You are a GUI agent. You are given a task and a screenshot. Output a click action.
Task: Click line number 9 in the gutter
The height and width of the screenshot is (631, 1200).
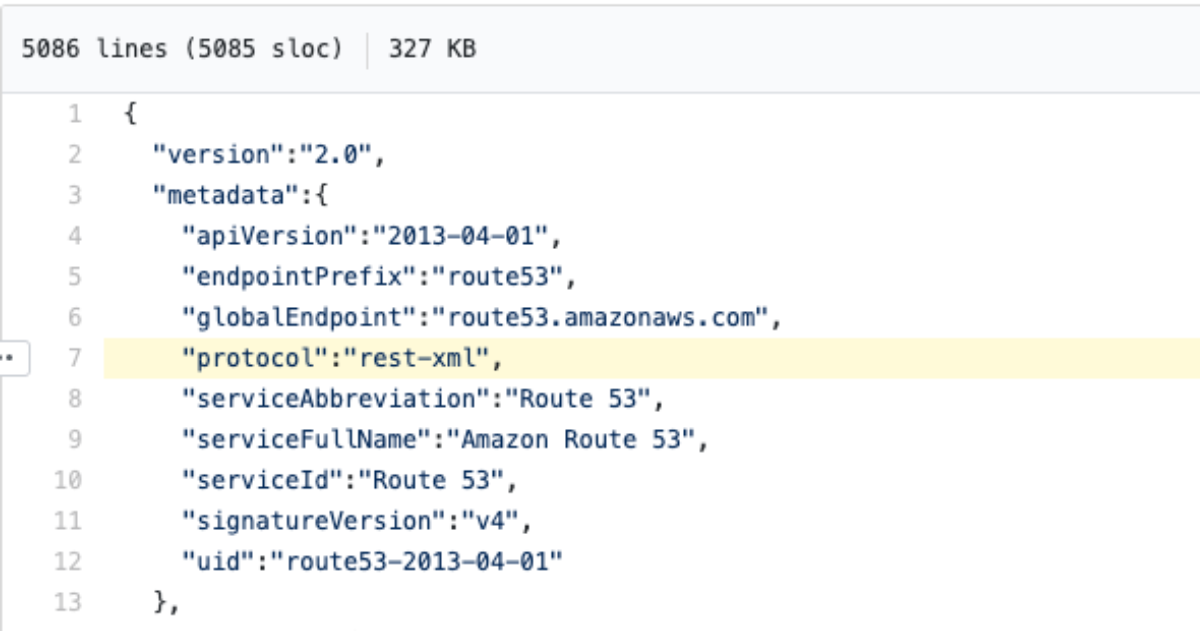[75, 439]
